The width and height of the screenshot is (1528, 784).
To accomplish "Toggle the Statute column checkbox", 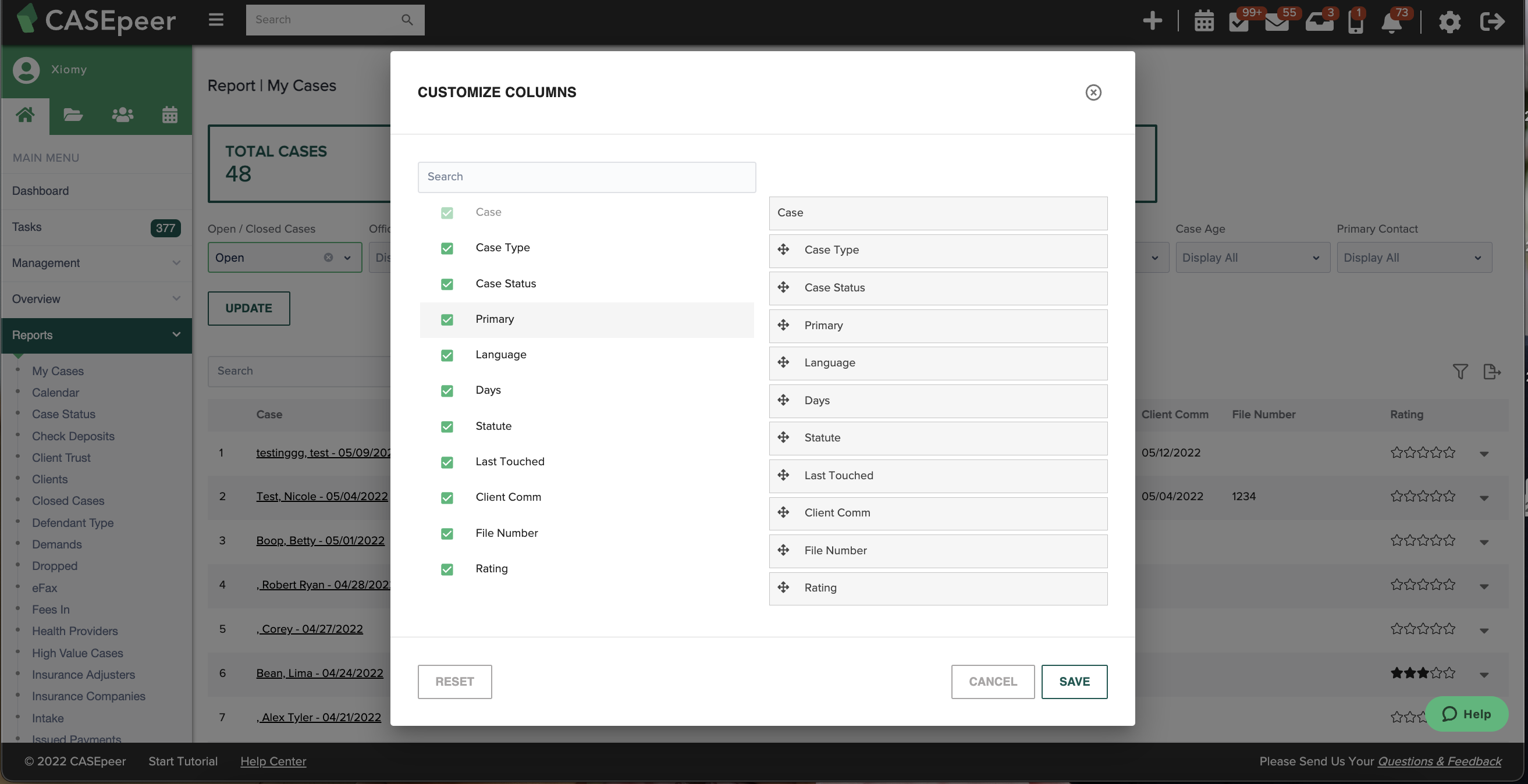I will click(x=447, y=426).
